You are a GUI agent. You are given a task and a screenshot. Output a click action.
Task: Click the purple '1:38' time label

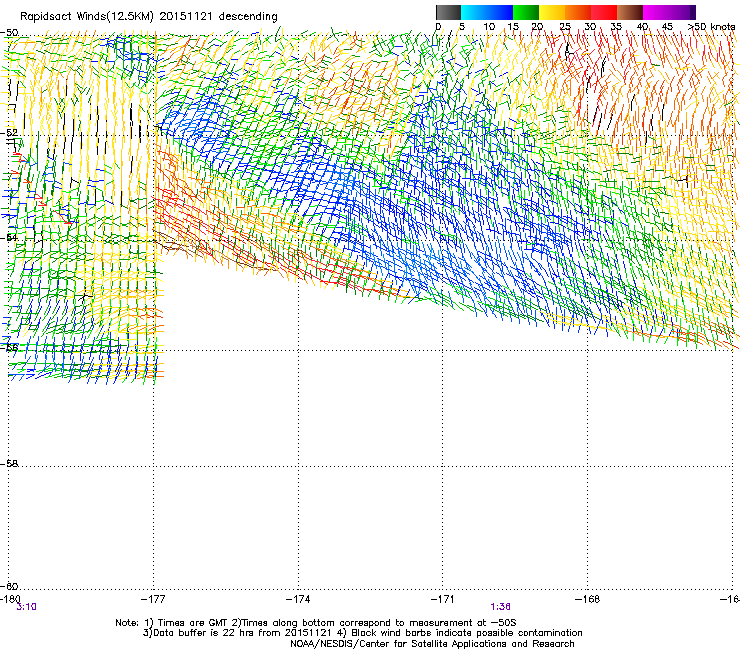pos(500,607)
